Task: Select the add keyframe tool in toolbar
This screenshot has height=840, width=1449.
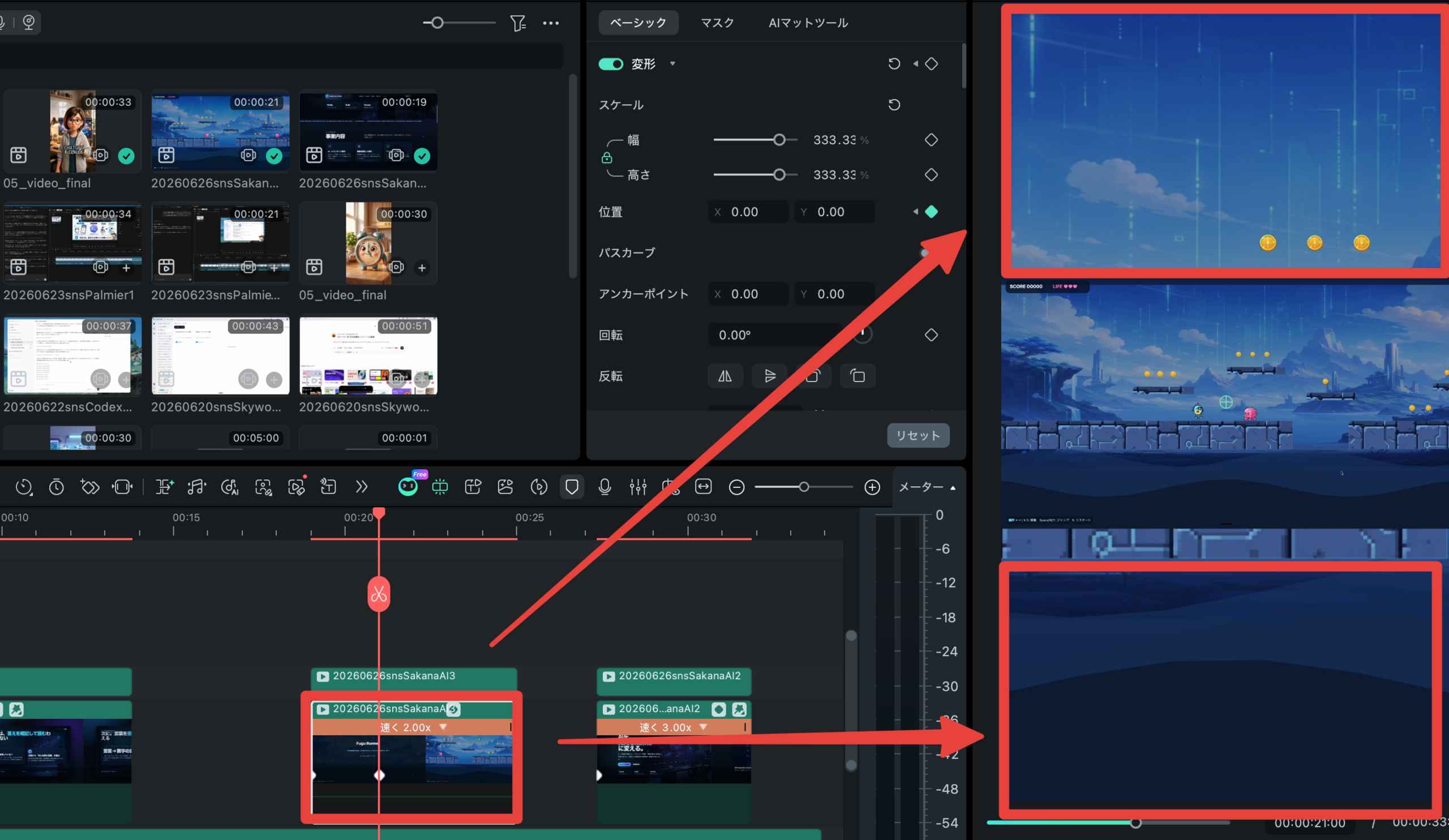Action: pos(89,487)
